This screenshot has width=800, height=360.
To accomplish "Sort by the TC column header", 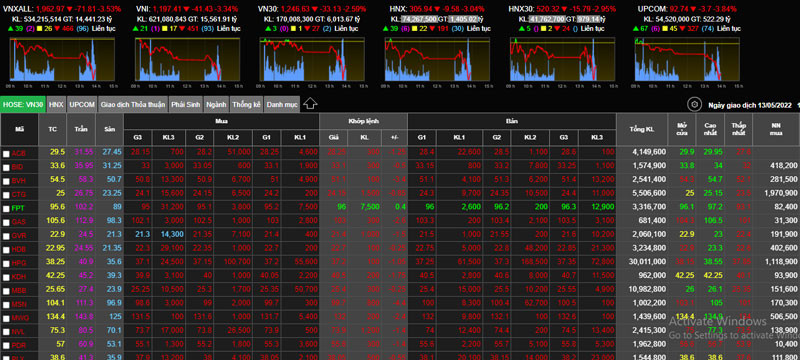I will (x=53, y=130).
